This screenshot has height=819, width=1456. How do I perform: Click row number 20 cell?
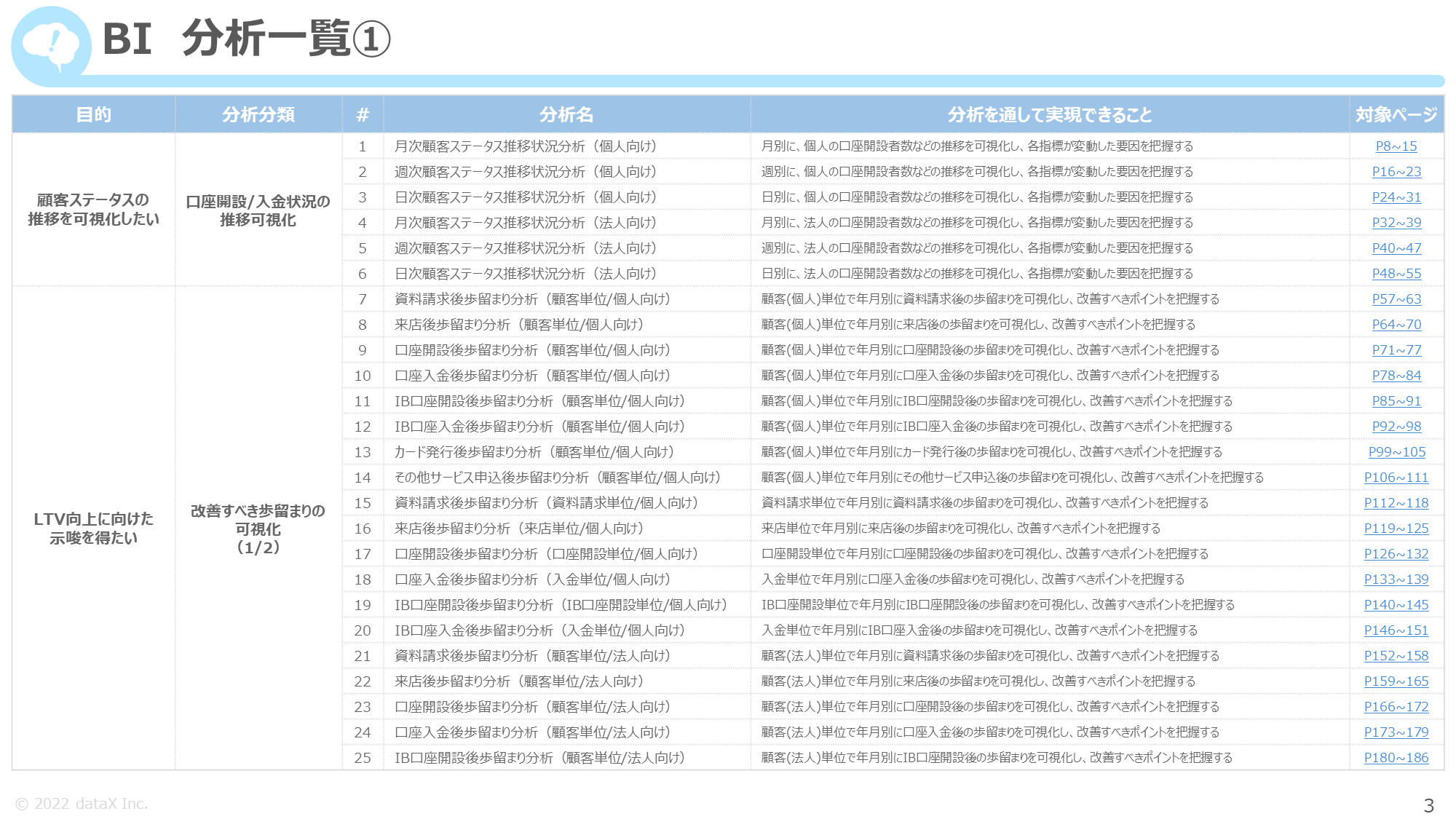tap(363, 630)
